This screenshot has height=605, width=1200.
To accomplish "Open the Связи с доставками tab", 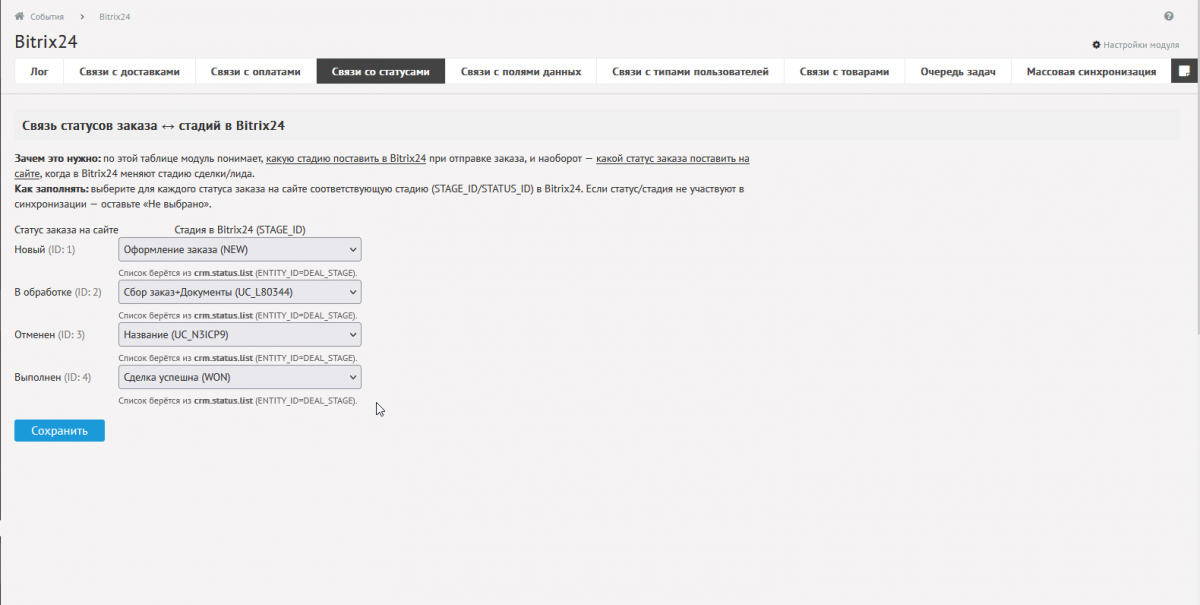I will click(130, 72).
